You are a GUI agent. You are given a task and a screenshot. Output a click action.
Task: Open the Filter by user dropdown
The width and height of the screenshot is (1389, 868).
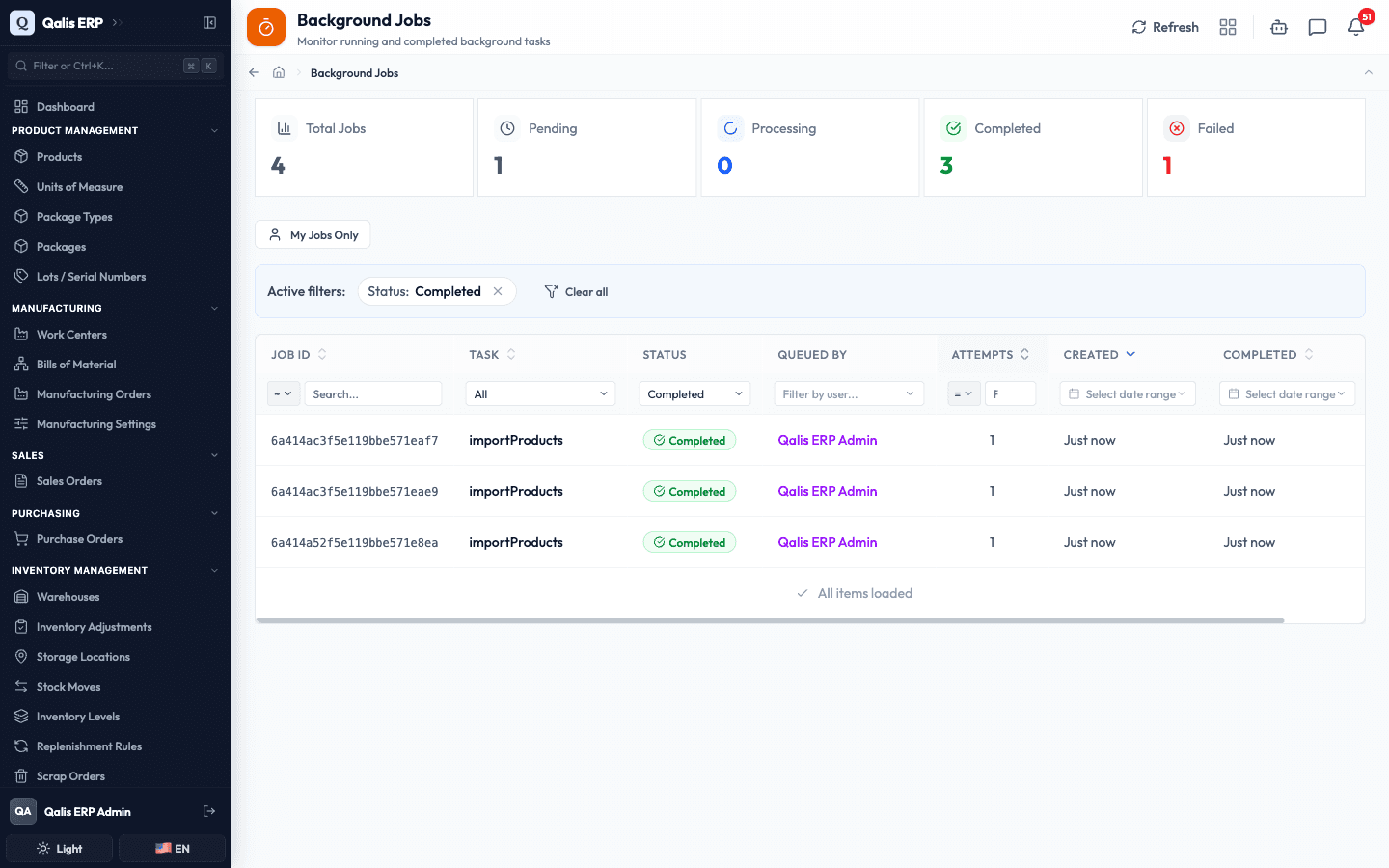coord(849,393)
